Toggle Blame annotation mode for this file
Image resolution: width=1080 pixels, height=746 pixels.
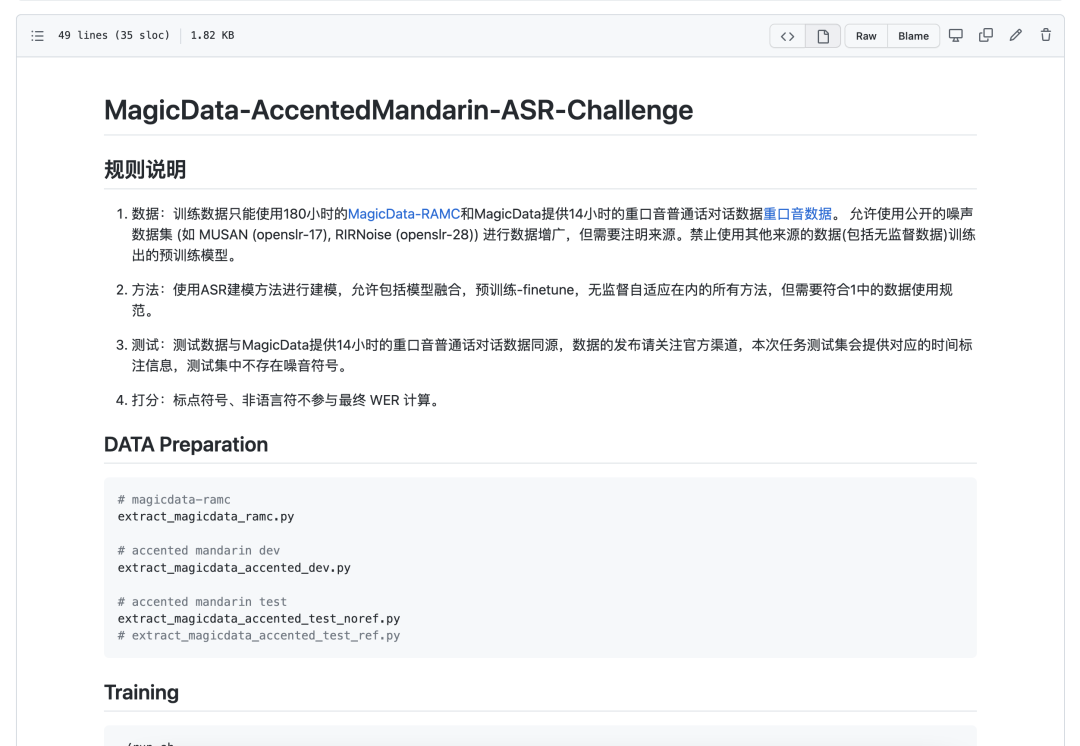click(x=913, y=35)
